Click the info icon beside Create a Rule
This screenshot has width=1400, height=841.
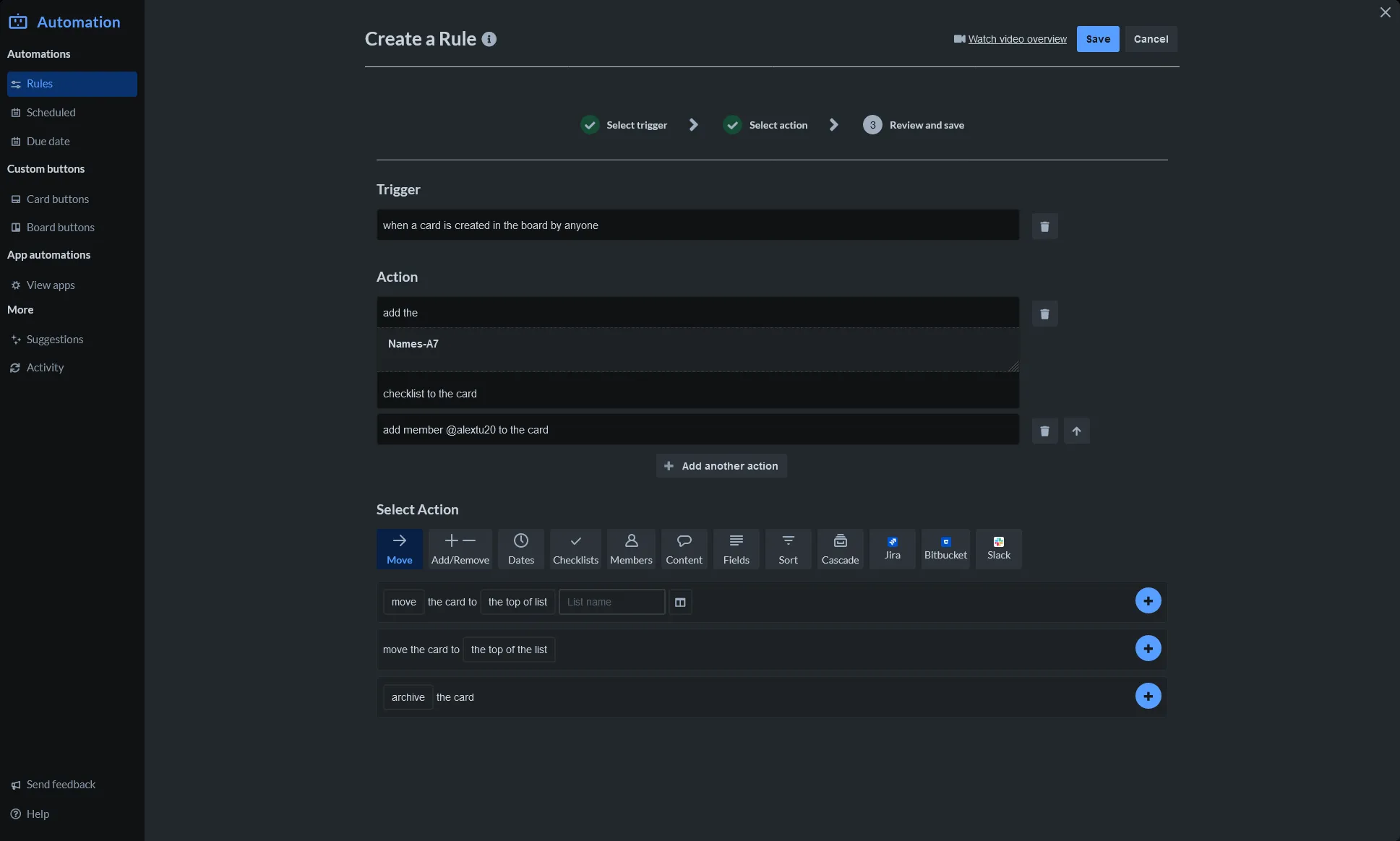tap(488, 39)
